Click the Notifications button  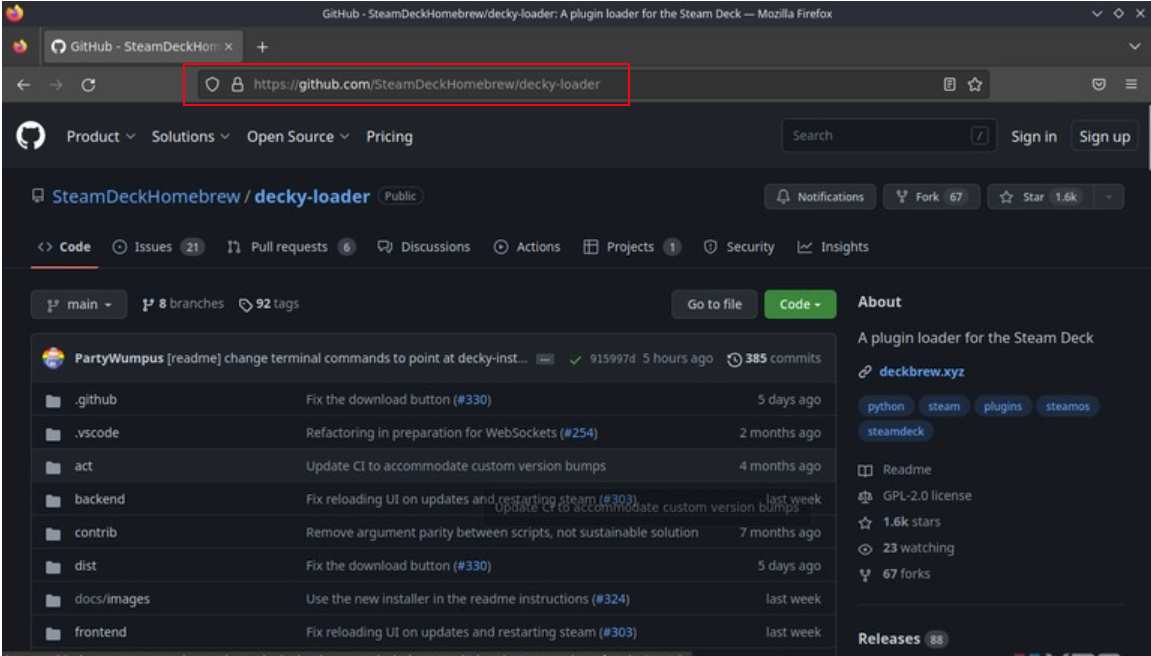click(820, 197)
